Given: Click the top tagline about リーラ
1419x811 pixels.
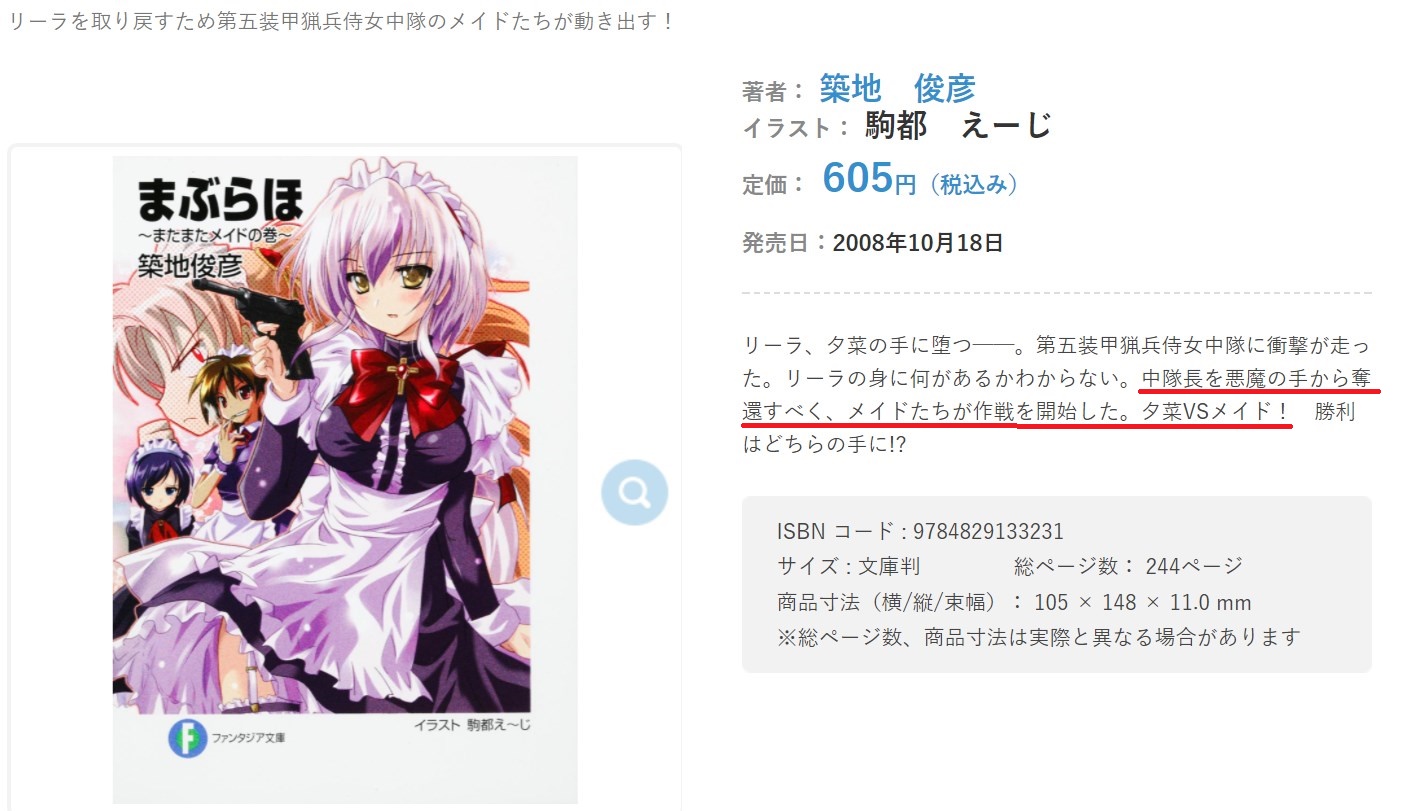Looking at the screenshot, I should pos(341,20).
